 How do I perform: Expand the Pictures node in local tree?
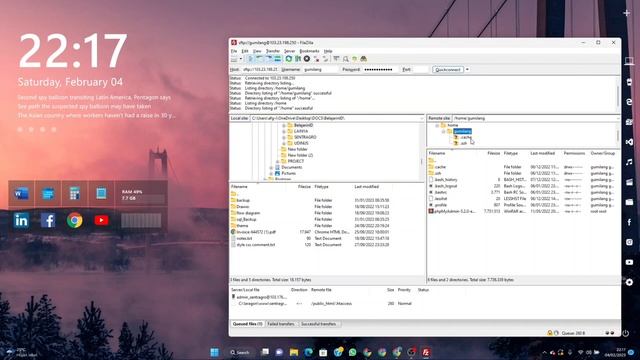(x=271, y=173)
